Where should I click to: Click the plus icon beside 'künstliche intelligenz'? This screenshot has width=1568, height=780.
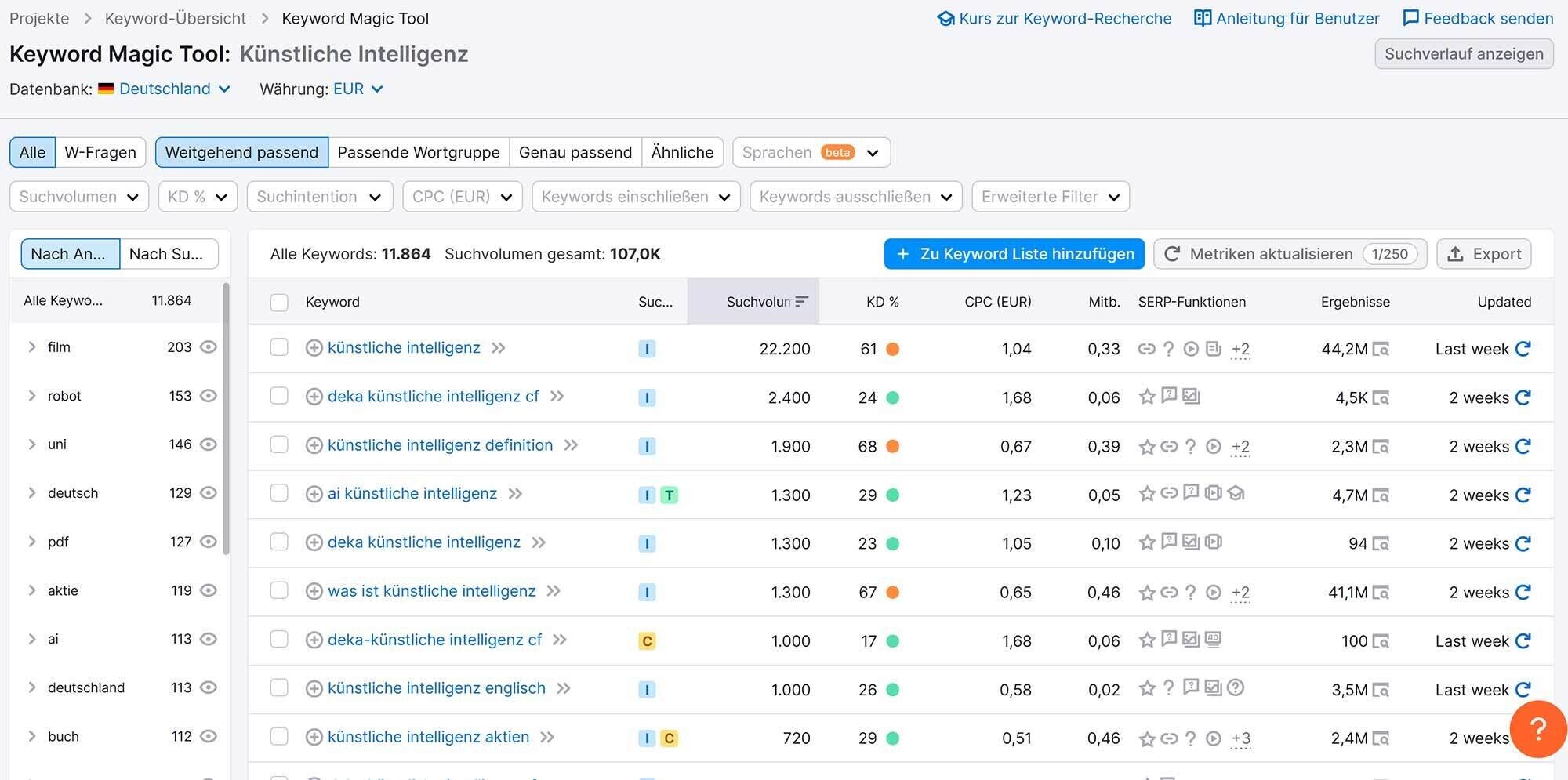click(314, 348)
